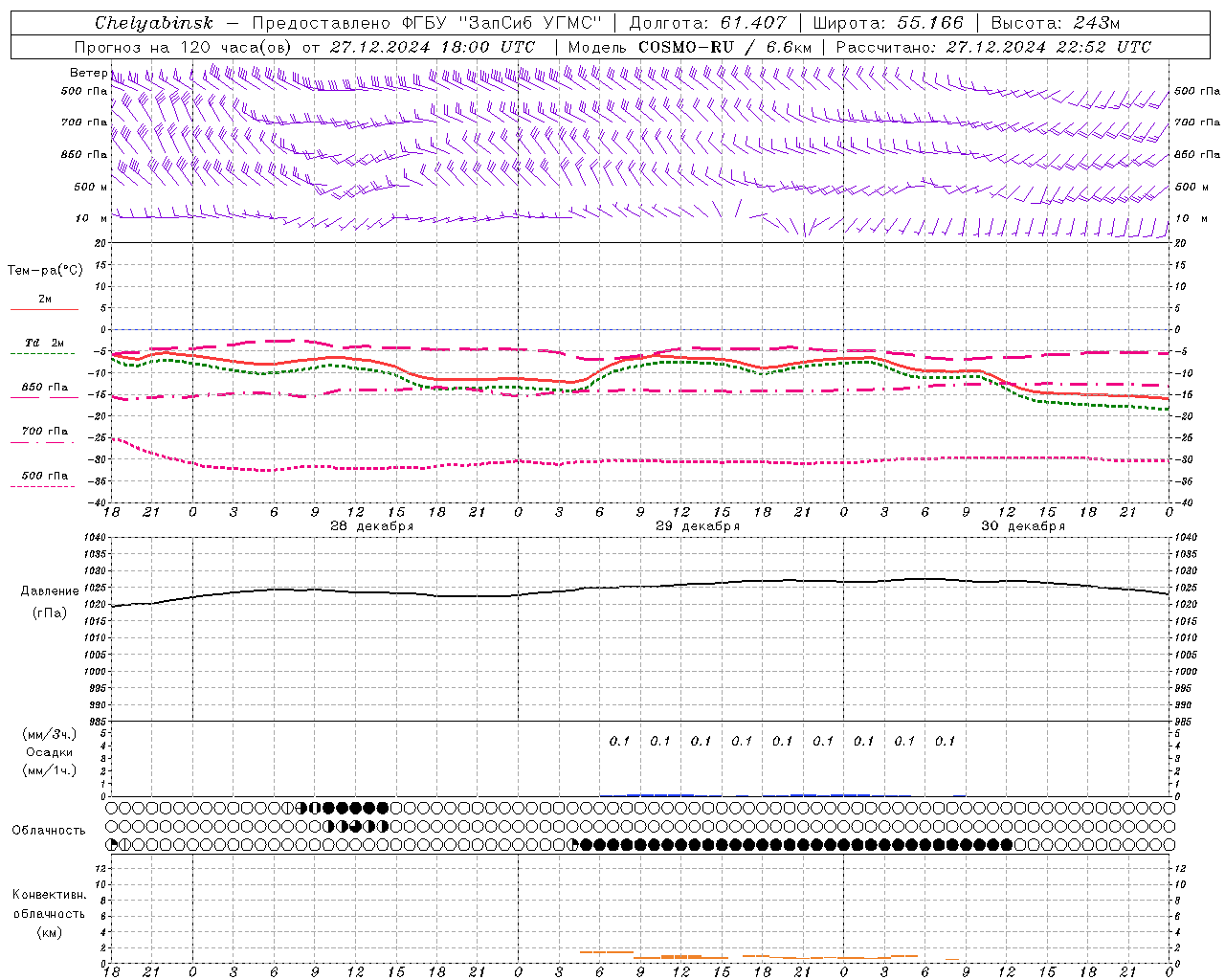Click the 29 декабря date label
Screen dimensions: 1225x980
pyautogui.click(x=698, y=526)
